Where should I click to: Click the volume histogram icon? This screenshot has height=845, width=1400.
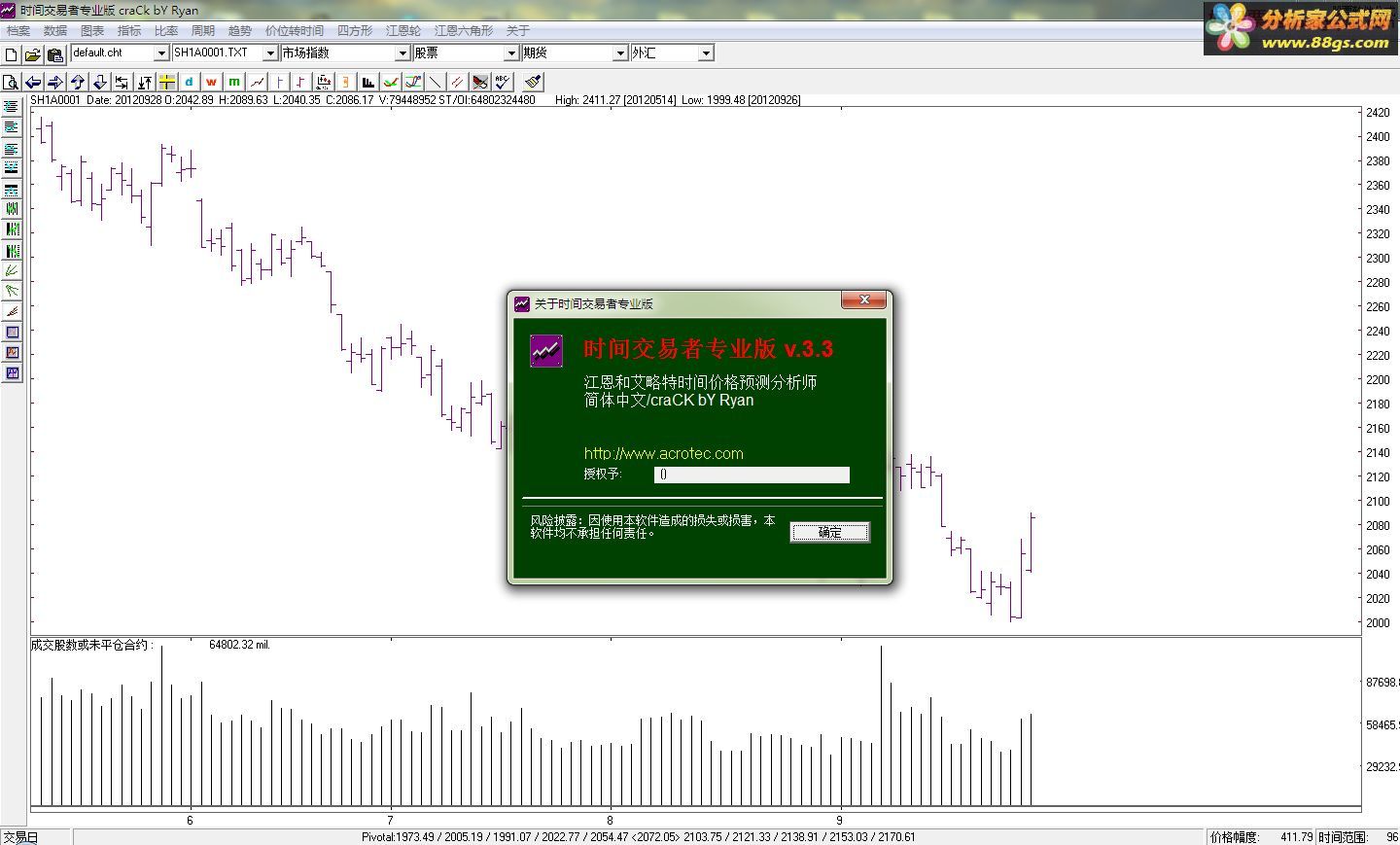click(x=368, y=83)
